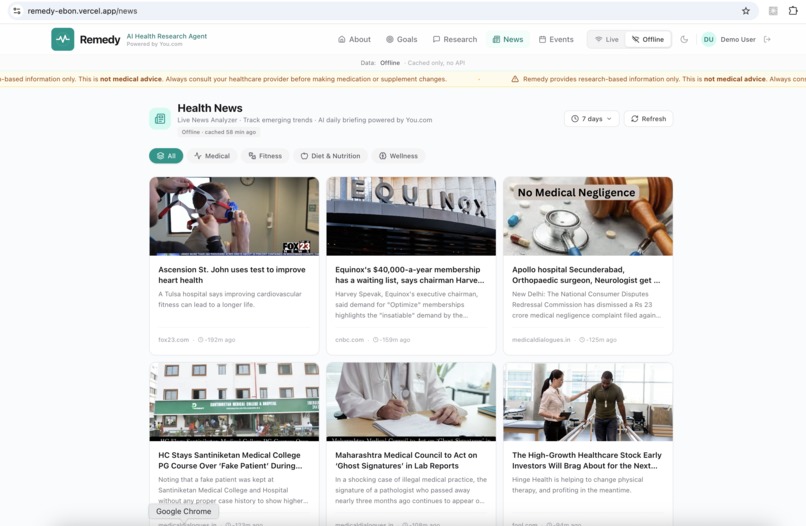Viewport: 806px width, 526px height.
Task: Select the News nav item
Action: [508, 39]
